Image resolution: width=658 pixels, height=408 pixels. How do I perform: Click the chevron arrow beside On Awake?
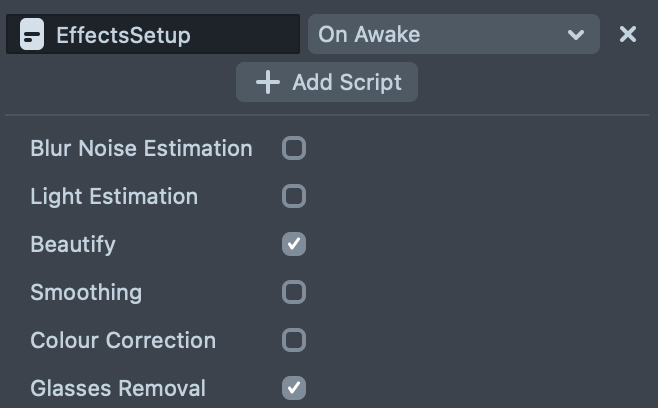(x=576, y=35)
